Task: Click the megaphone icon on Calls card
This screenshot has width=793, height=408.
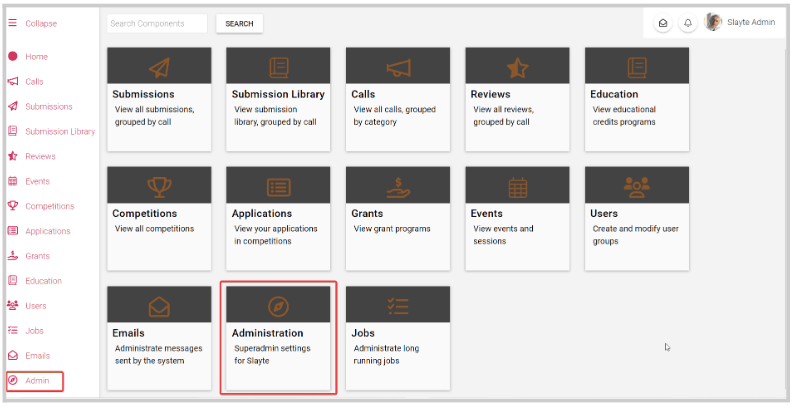Action: 399,68
